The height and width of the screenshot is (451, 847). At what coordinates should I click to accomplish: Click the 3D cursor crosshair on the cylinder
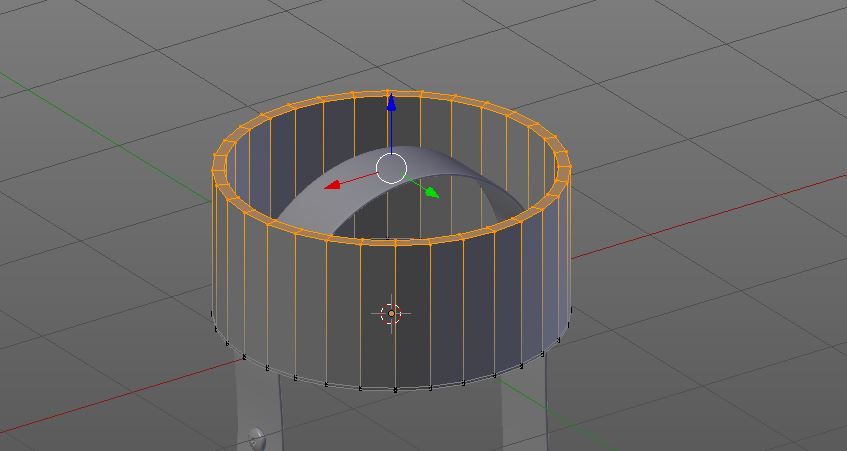click(x=391, y=313)
